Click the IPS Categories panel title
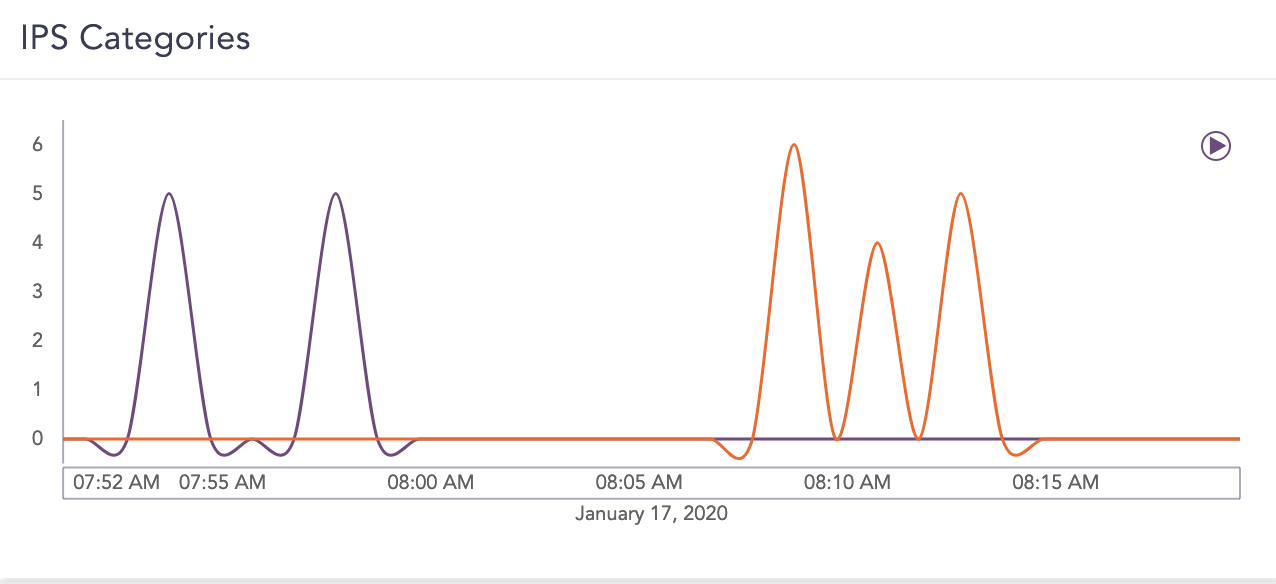The image size is (1276, 584). pyautogui.click(x=136, y=38)
